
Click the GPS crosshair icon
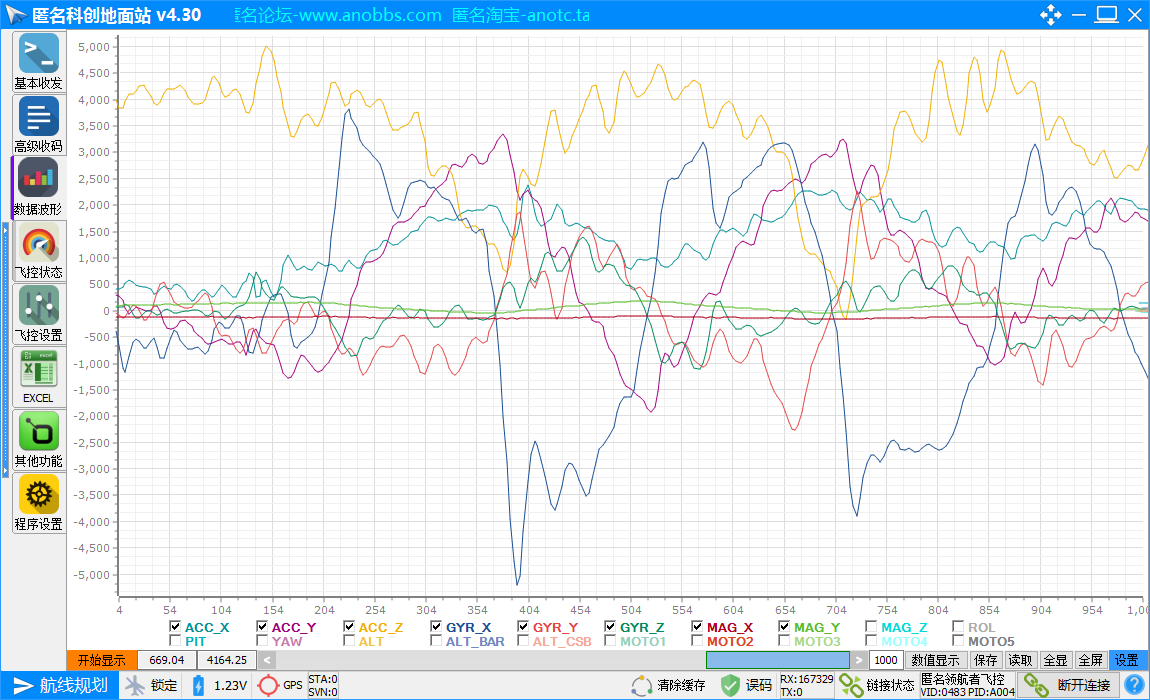tap(268, 685)
